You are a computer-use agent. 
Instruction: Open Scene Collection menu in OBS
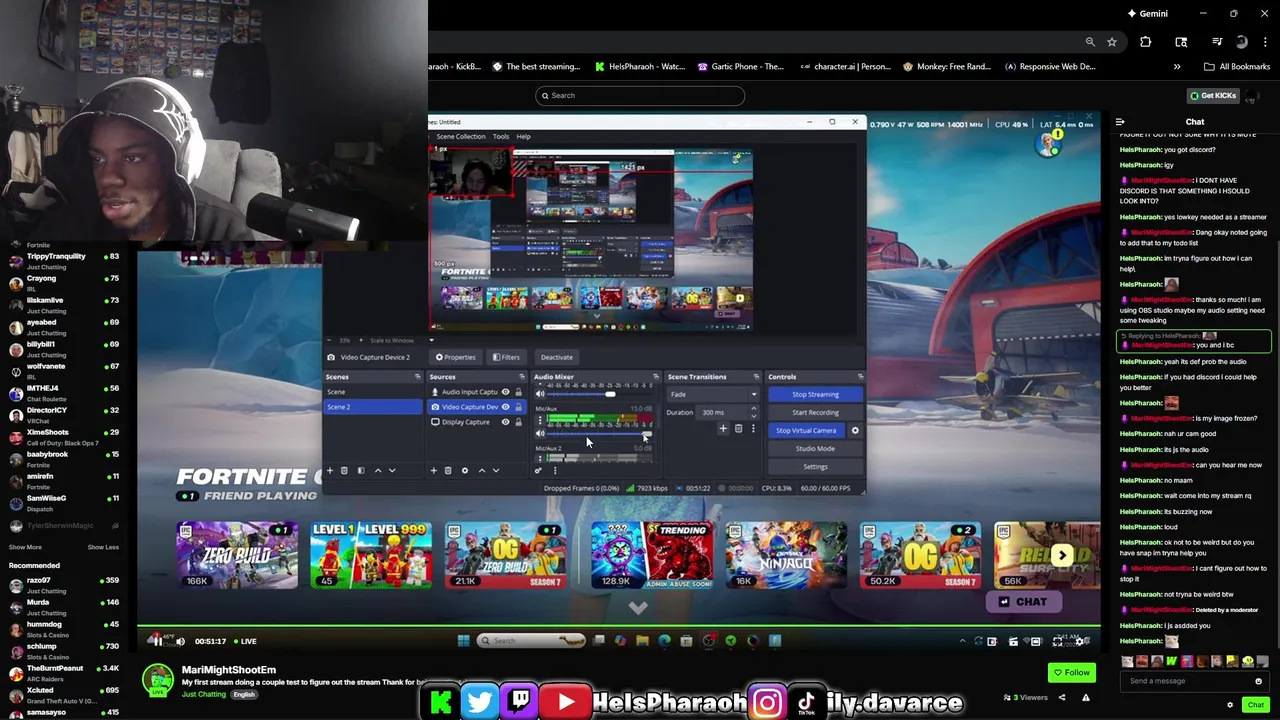tap(460, 136)
